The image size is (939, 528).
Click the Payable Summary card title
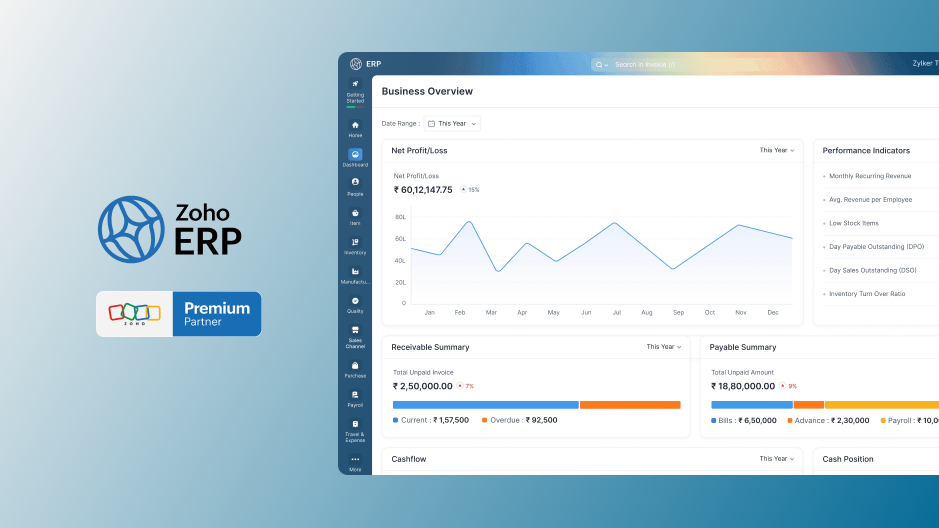point(743,347)
